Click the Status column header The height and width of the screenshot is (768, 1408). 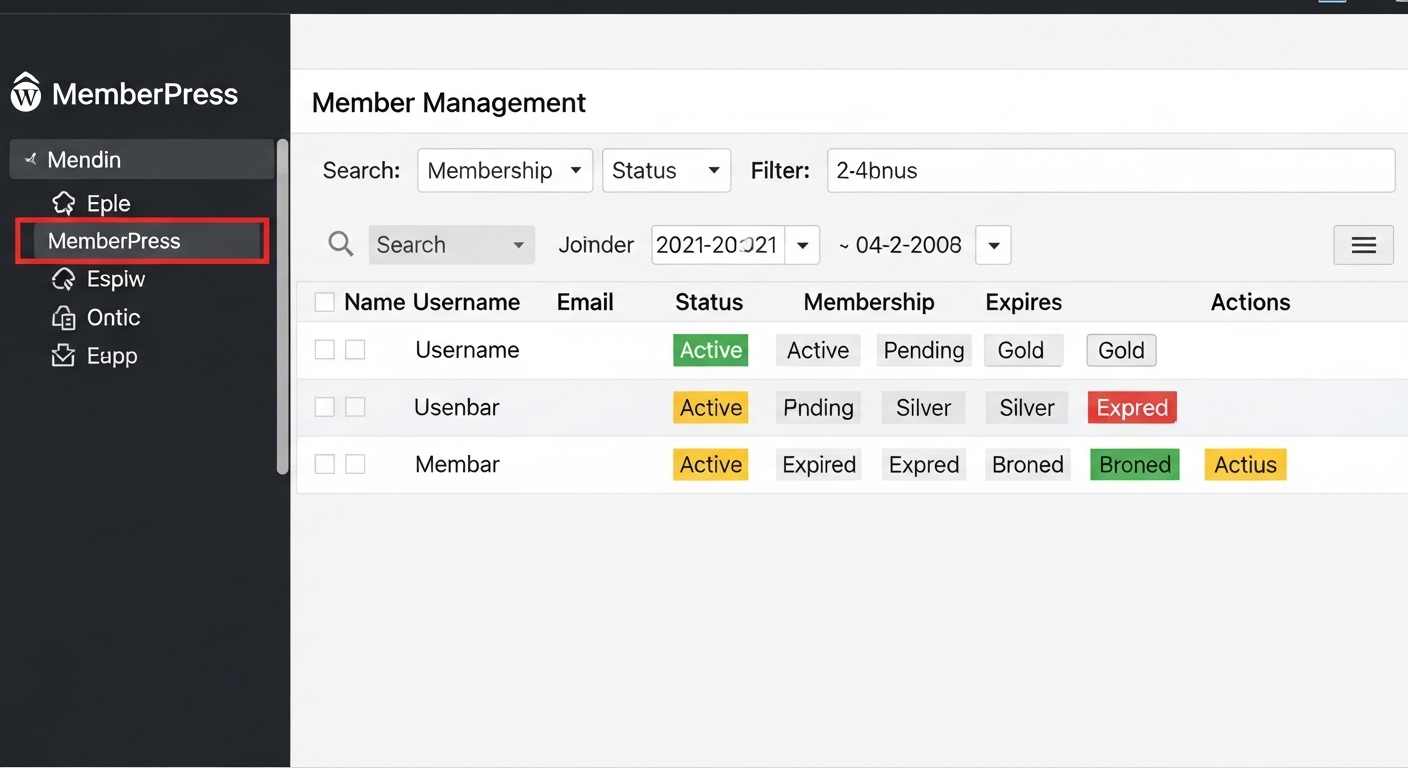pos(709,302)
